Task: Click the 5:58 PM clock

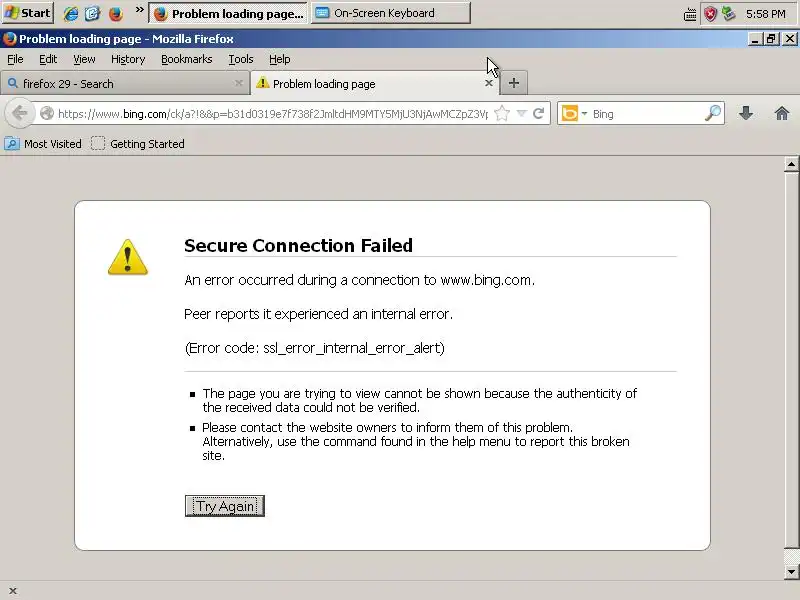Action: pos(766,14)
